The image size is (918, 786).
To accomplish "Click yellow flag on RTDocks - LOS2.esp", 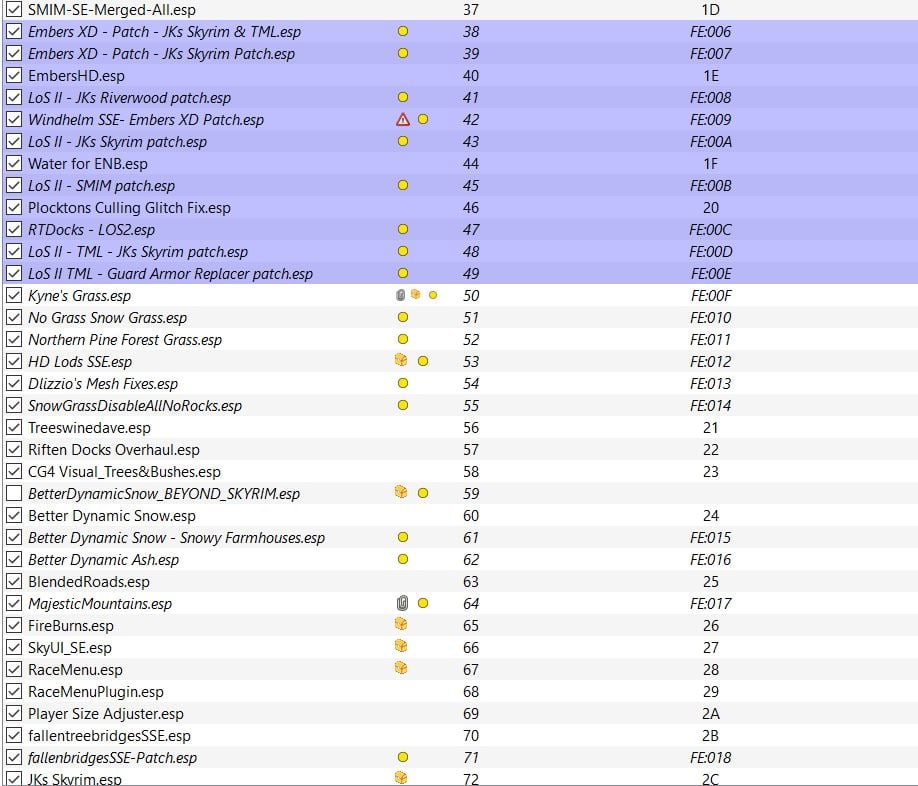I will click(403, 229).
